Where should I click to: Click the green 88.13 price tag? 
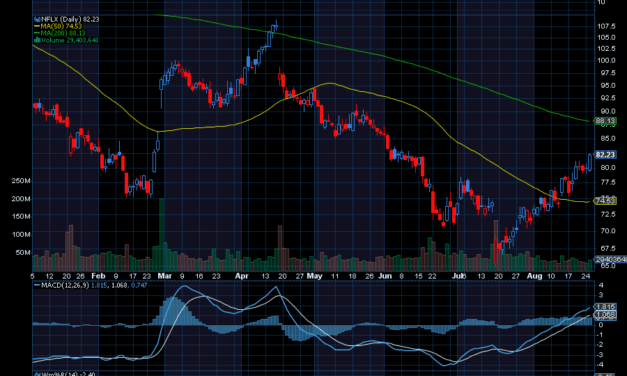pyautogui.click(x=605, y=121)
